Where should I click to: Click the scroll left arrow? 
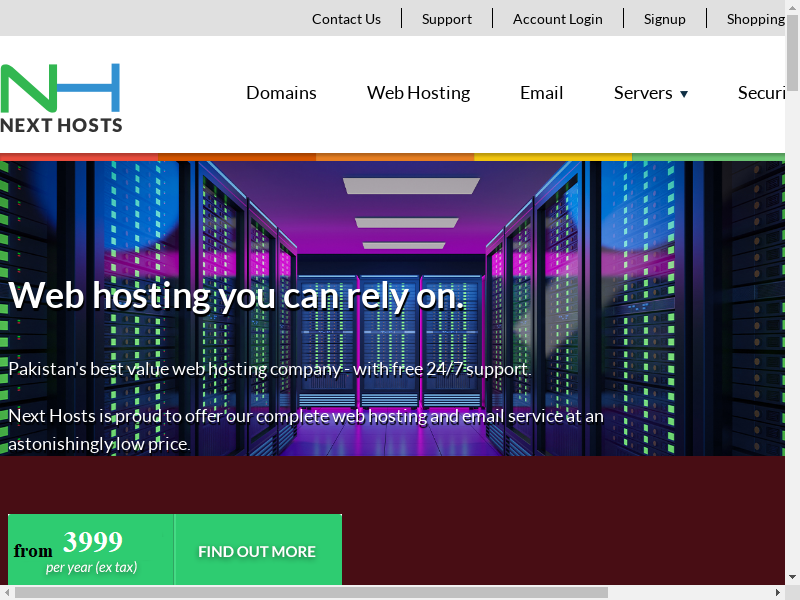click(7, 592)
